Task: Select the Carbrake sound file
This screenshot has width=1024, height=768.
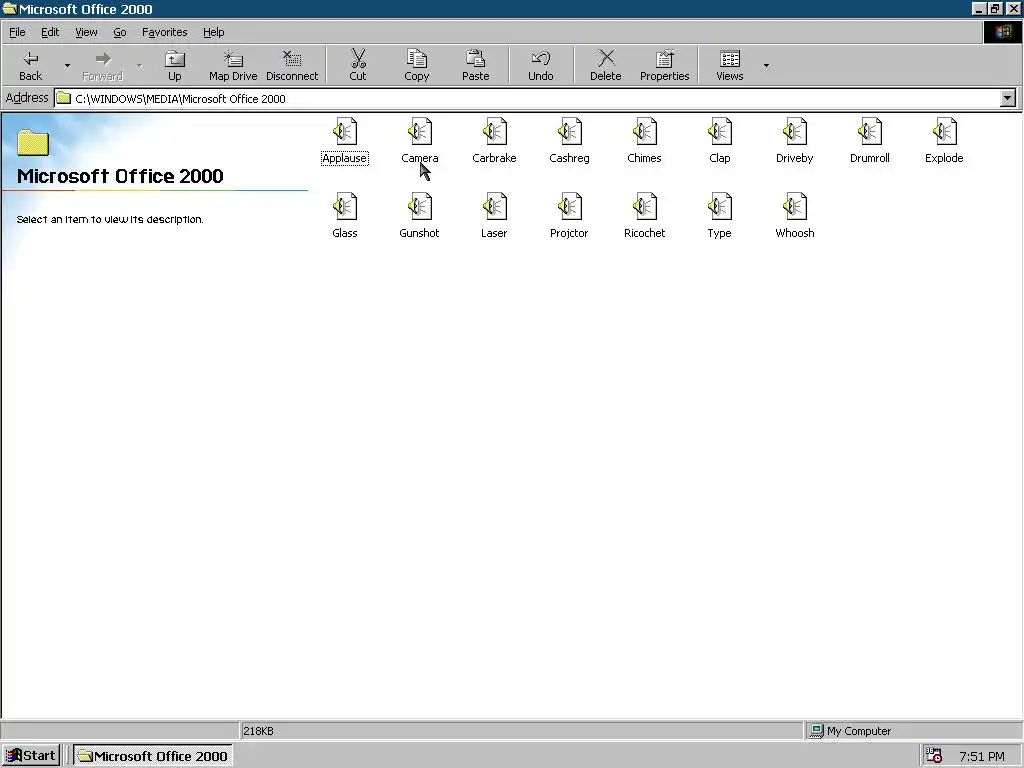Action: tap(494, 141)
